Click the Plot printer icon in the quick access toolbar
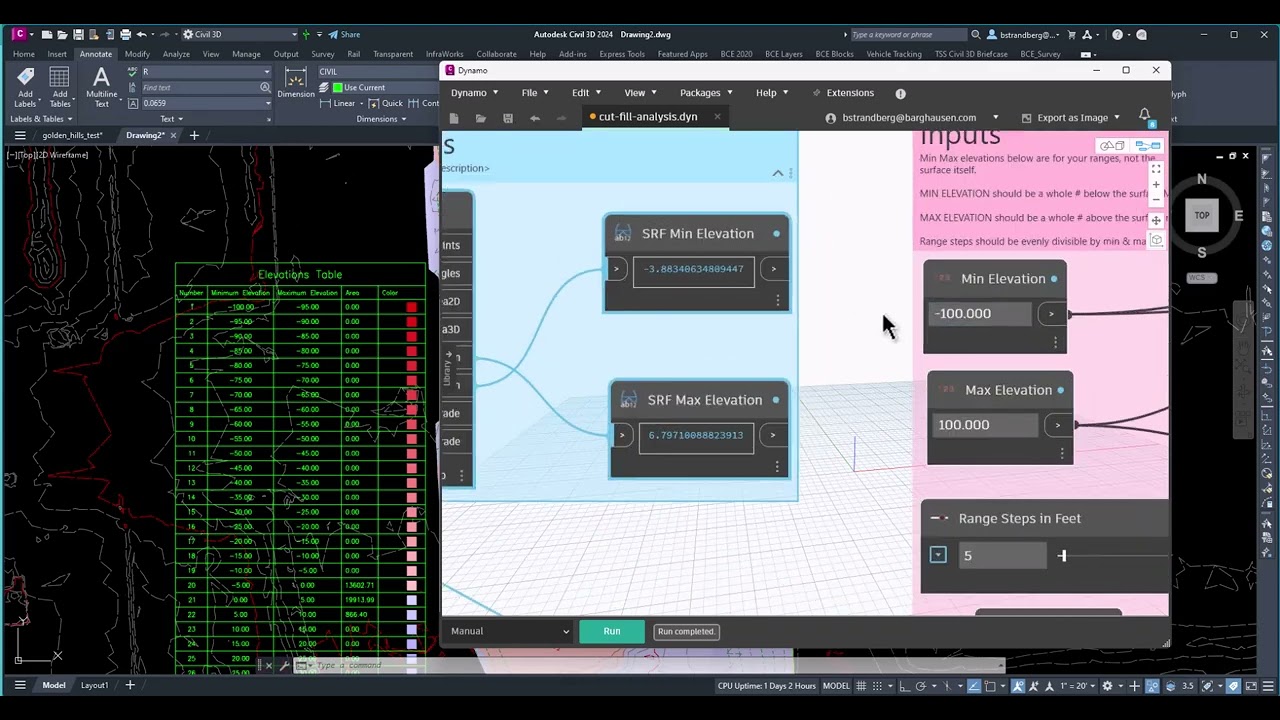 tap(126, 34)
